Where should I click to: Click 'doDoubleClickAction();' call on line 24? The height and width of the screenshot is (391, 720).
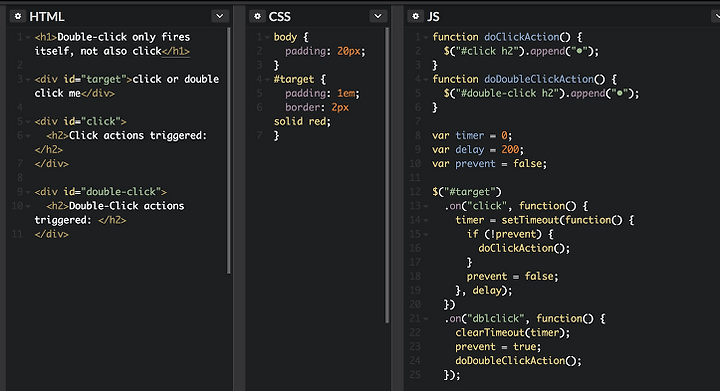pyautogui.click(x=518, y=361)
